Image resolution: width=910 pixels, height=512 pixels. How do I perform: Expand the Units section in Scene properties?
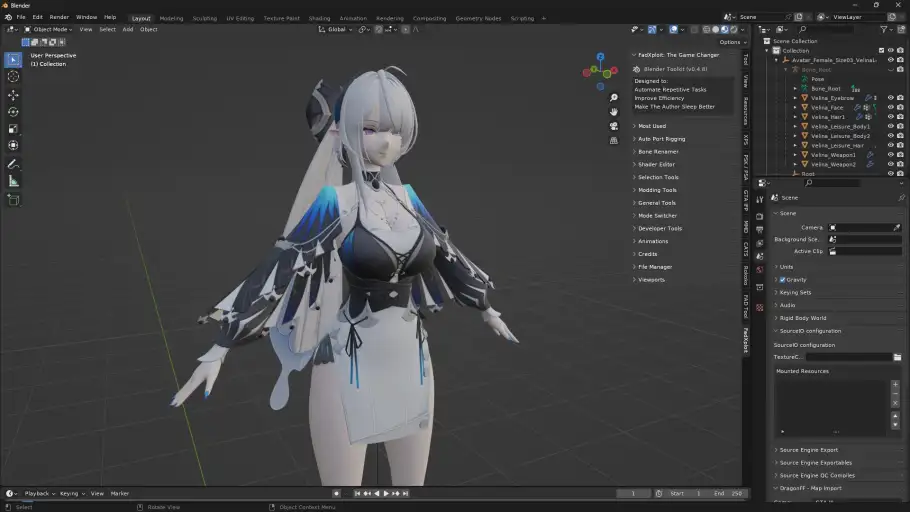[x=786, y=267]
